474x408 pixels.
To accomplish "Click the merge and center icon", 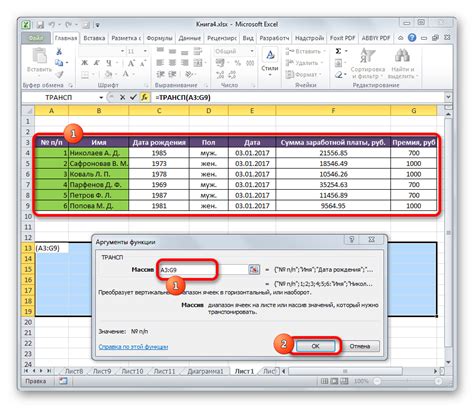I will (x=198, y=63).
